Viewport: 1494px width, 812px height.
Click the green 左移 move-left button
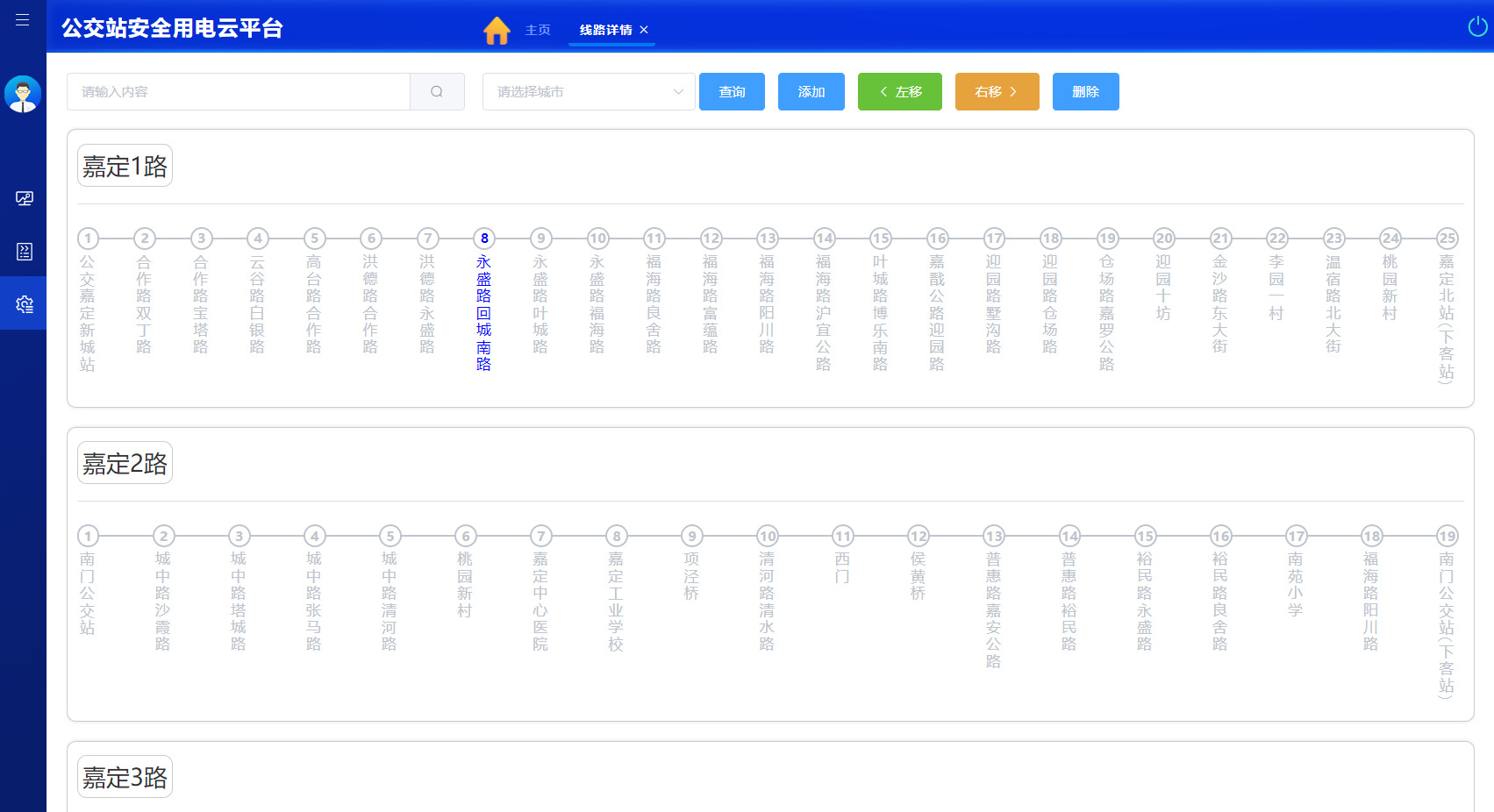(x=899, y=92)
